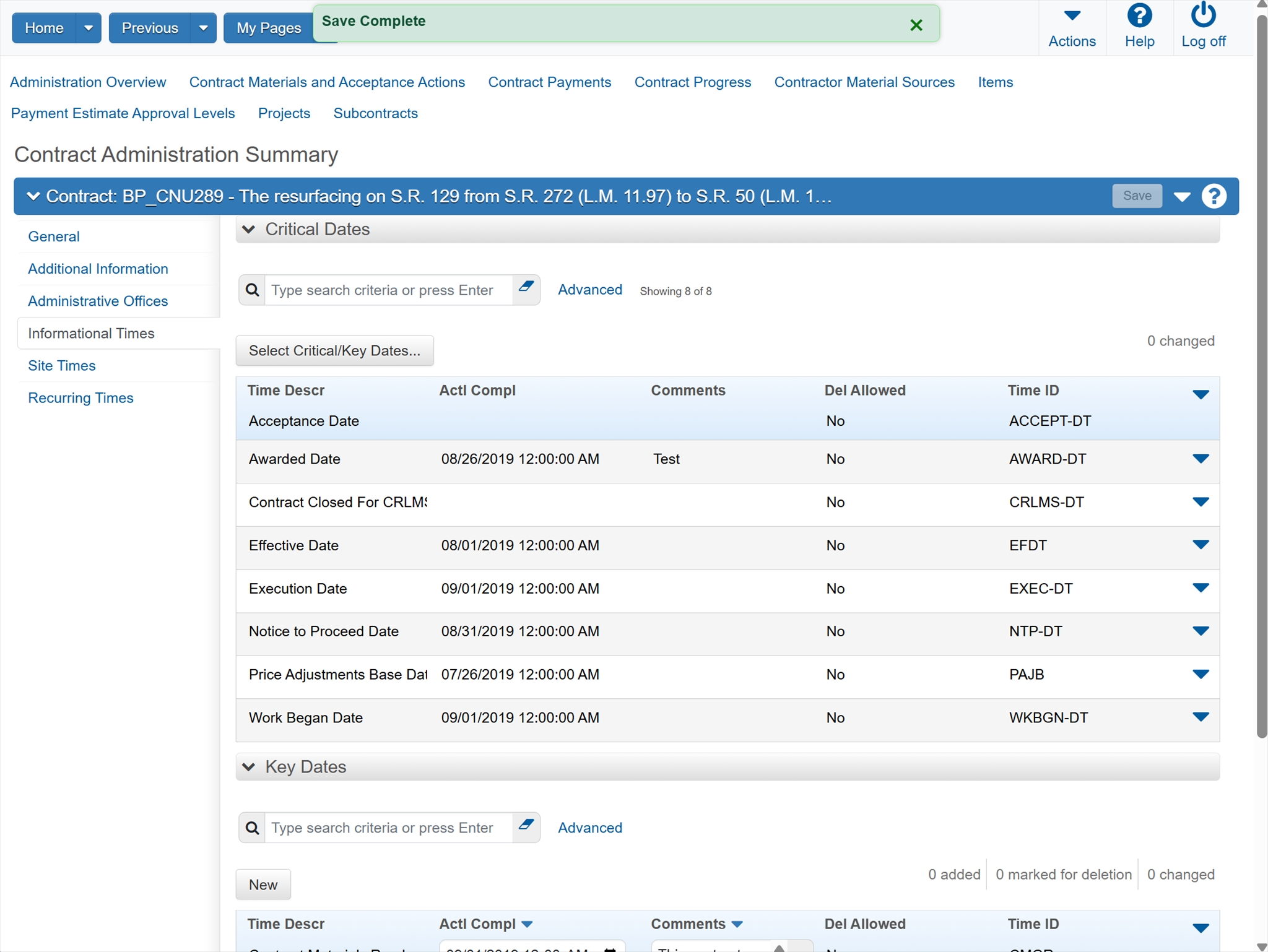
Task: Click Critical Dates search magnifier icon
Action: click(x=253, y=290)
